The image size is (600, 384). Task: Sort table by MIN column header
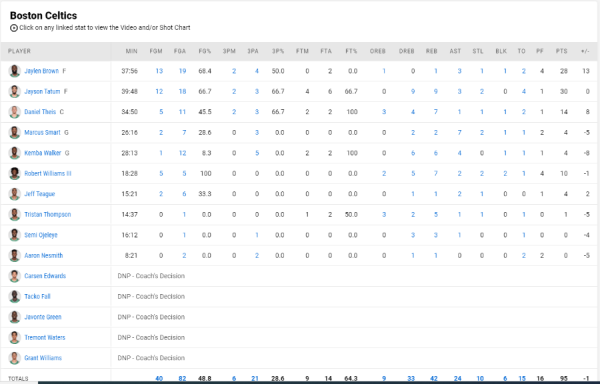click(x=131, y=51)
